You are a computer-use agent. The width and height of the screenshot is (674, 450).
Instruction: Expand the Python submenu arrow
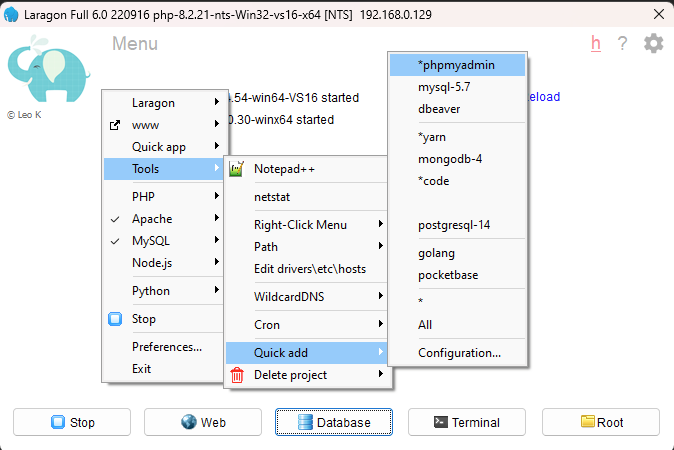(217, 290)
